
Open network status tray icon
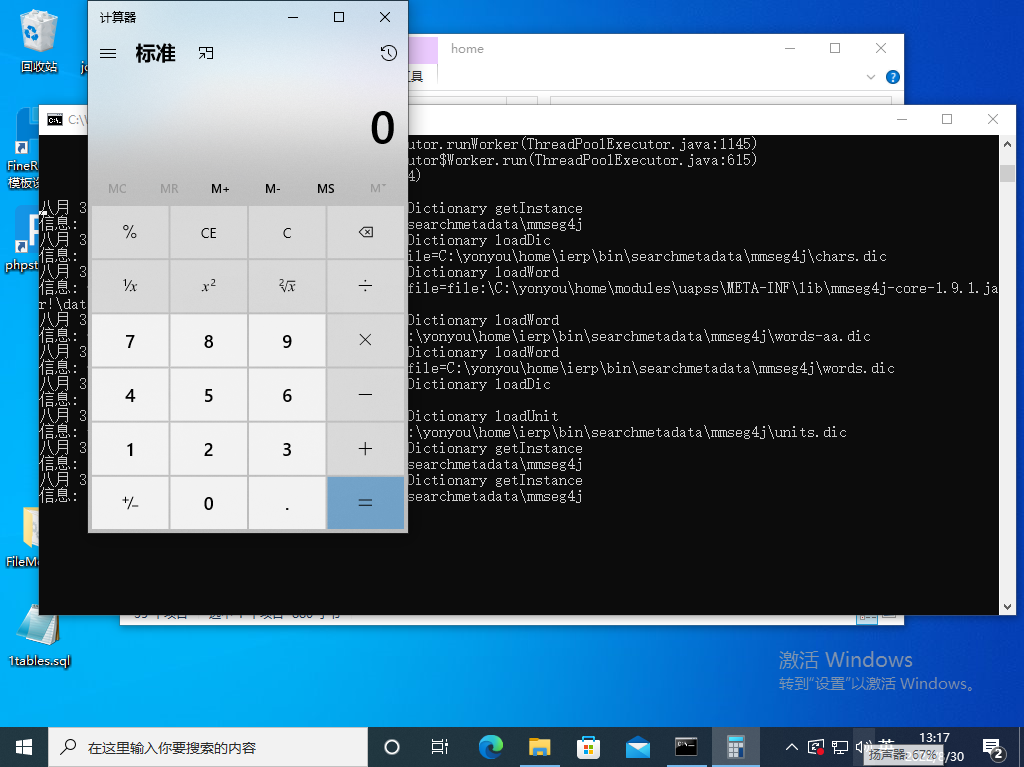pos(840,747)
